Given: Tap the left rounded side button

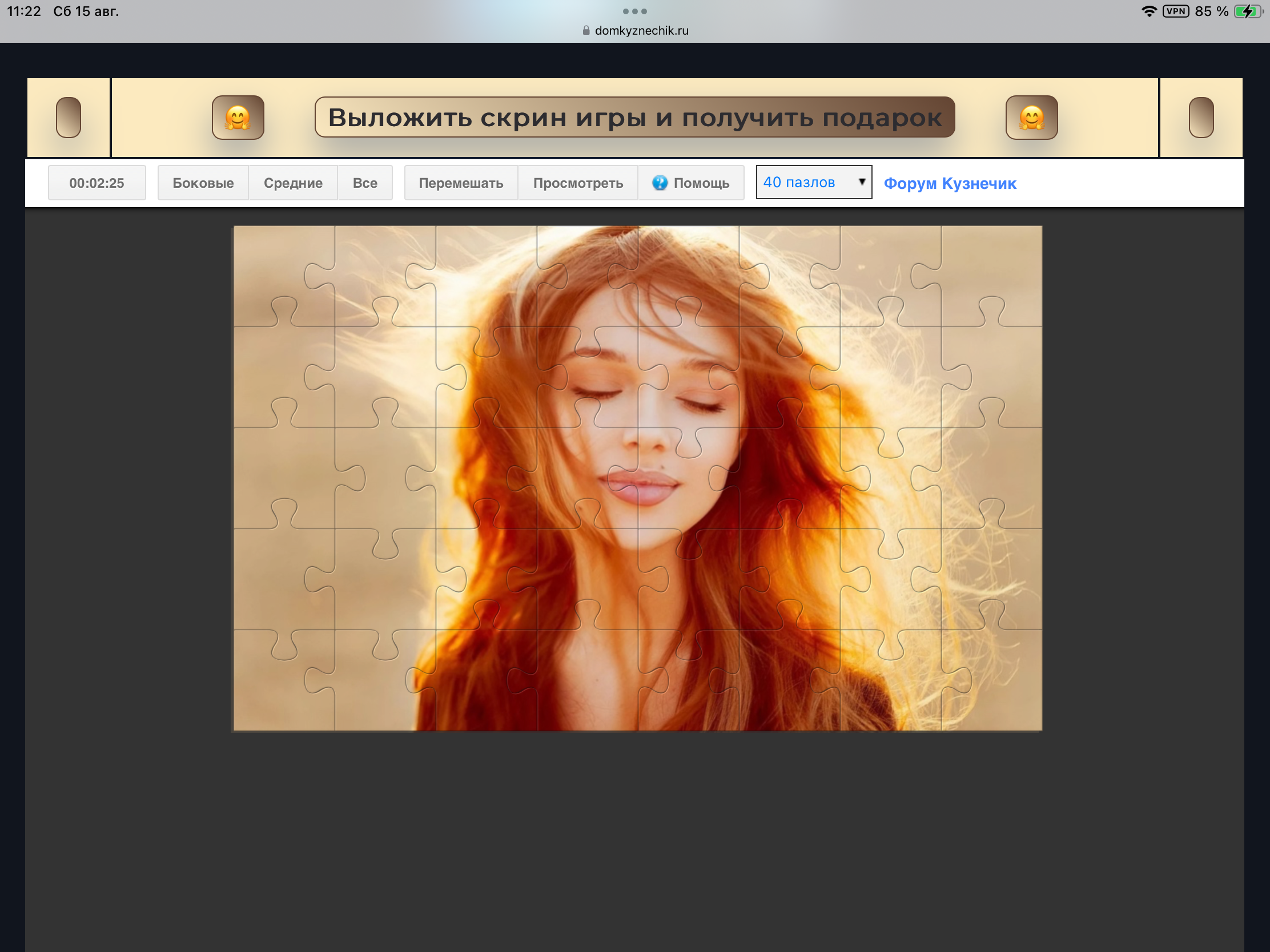Looking at the screenshot, I should (x=69, y=118).
